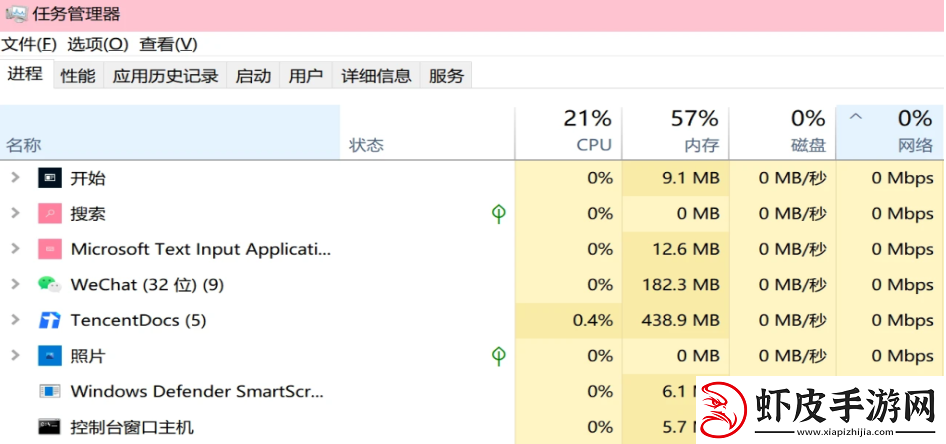Sort processes by CPU column header
The height and width of the screenshot is (444, 946).
(x=568, y=133)
